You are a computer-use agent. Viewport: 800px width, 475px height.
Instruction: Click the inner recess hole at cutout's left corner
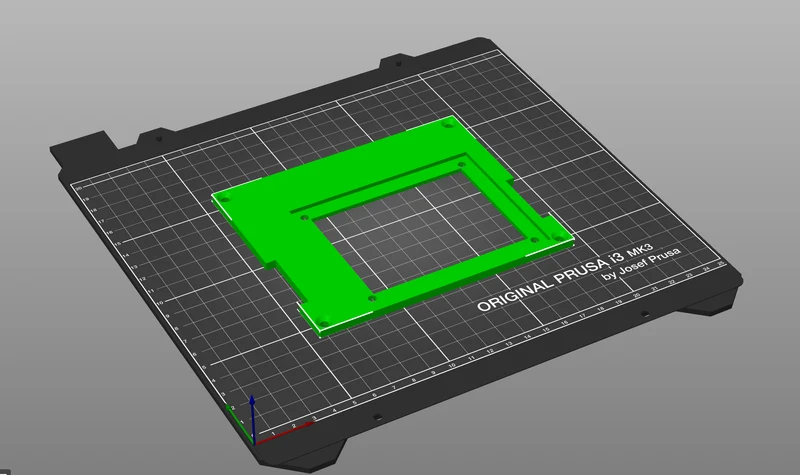[305, 218]
